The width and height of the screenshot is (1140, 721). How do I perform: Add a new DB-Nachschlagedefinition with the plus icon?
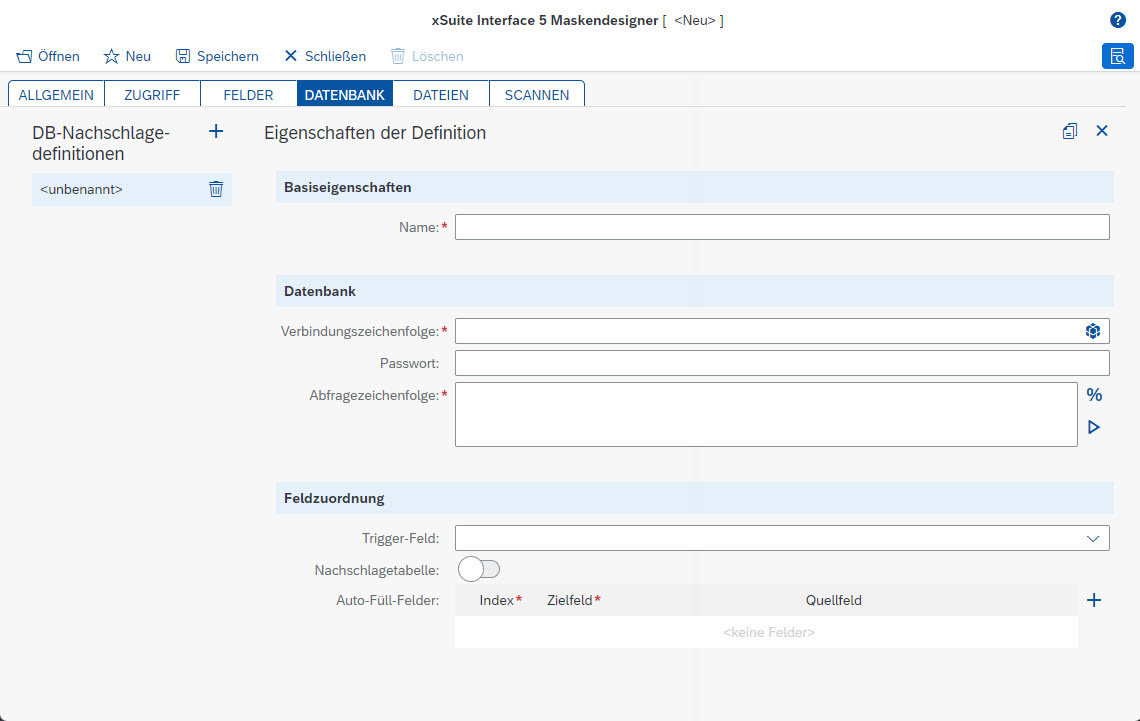point(215,130)
